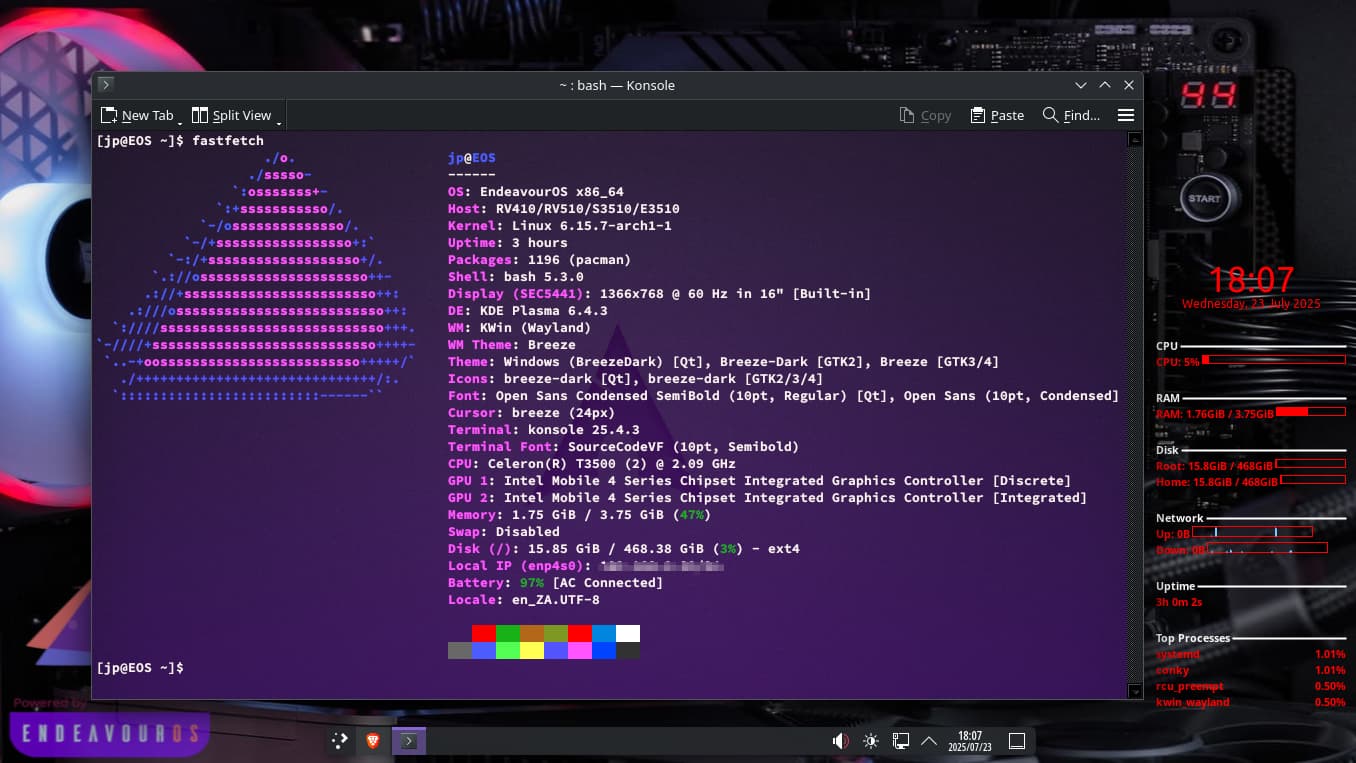Image resolution: width=1356 pixels, height=763 pixels.
Task: Click the terminal scrollbar down arrow
Action: (1134, 691)
